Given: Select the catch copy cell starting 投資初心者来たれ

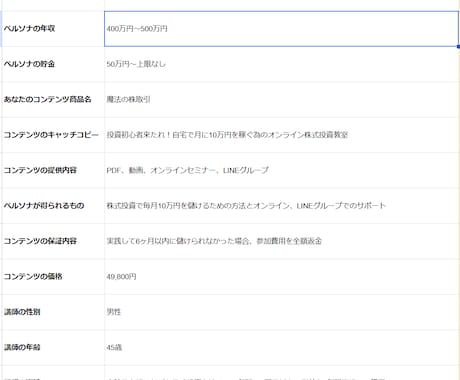Looking at the screenshot, I should pyautogui.click(x=281, y=135).
